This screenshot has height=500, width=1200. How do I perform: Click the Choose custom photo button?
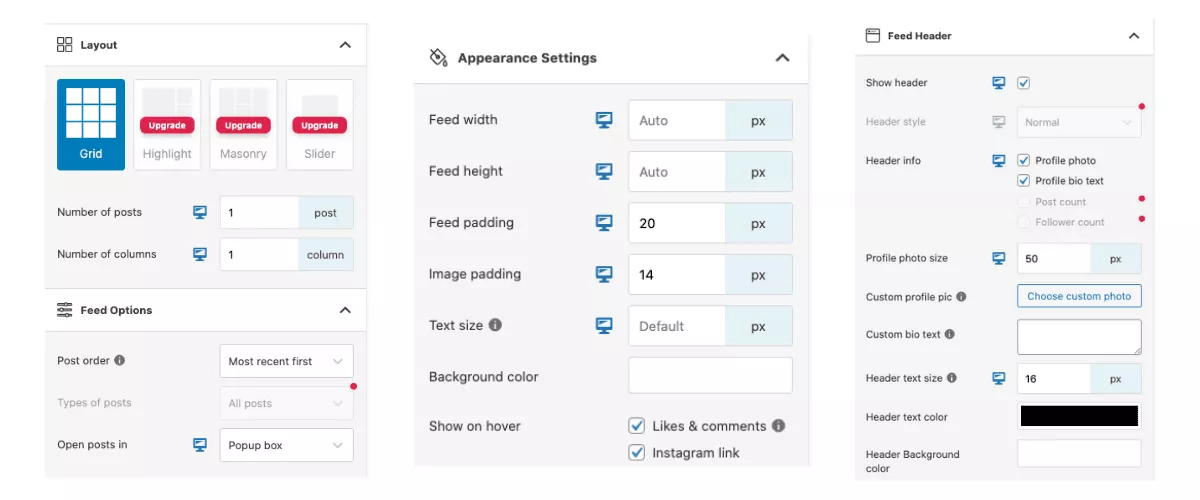[1079, 296]
